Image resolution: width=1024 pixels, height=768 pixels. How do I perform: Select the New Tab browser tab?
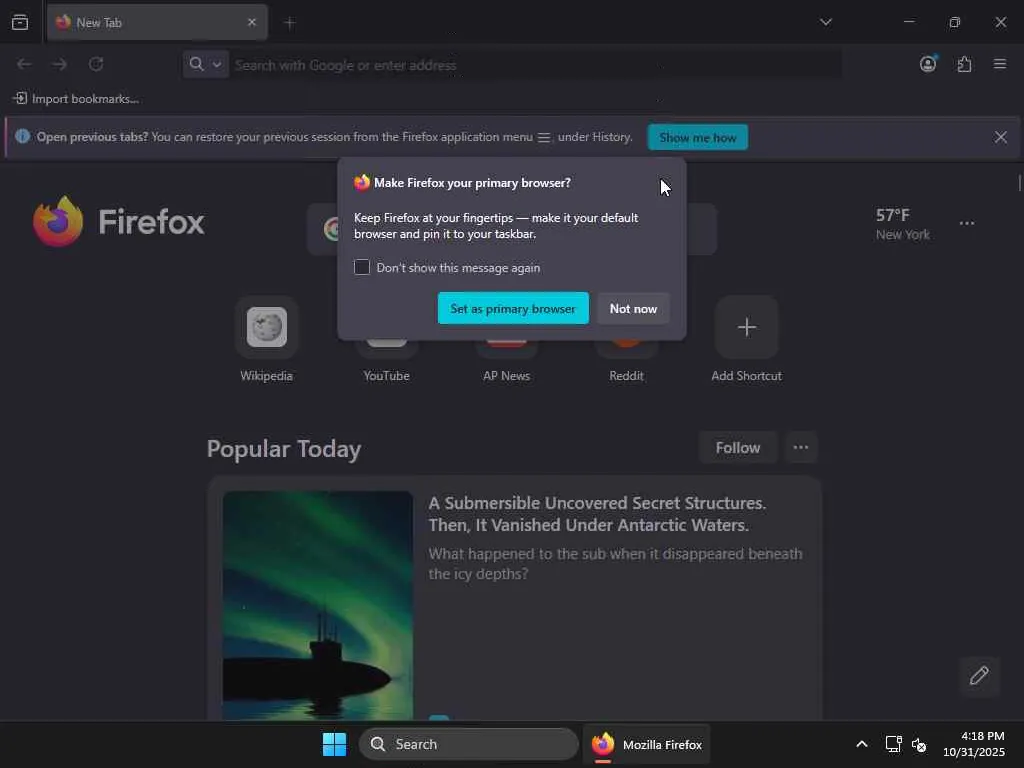pos(157,22)
